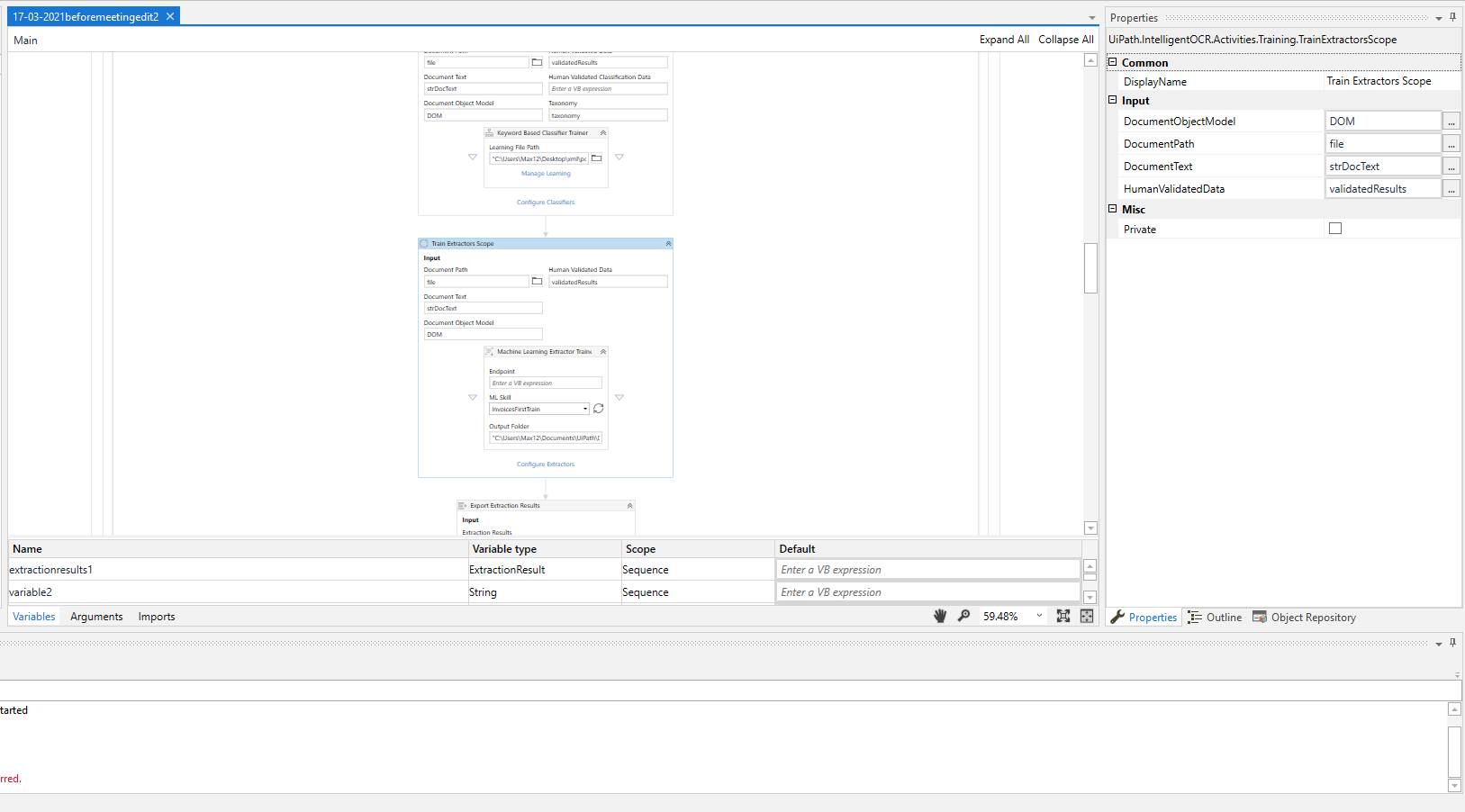The width and height of the screenshot is (1465, 812).
Task: Pin the bottom Output panel
Action: click(x=1452, y=643)
